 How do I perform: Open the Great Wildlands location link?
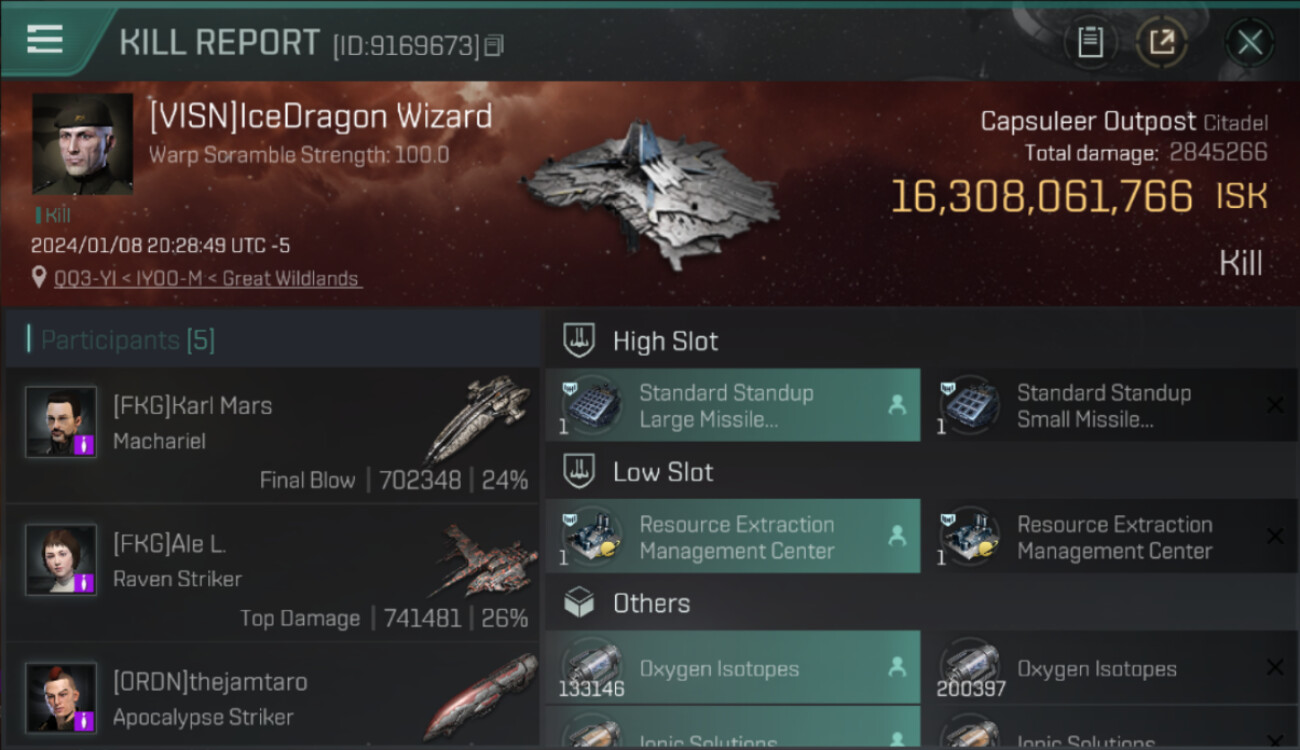pos(206,279)
